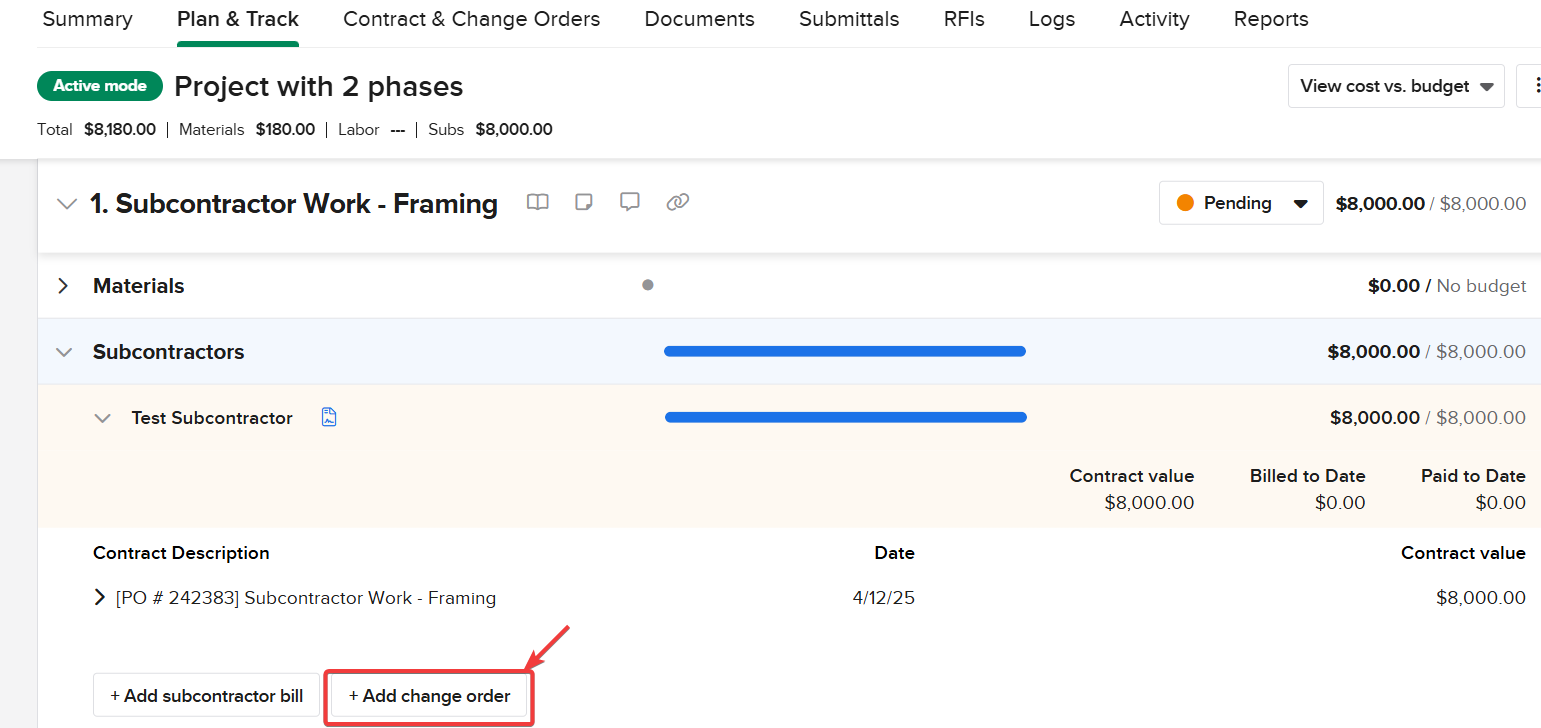This screenshot has width=1541, height=728.
Task: Expand the Materials section
Action: click(63, 286)
